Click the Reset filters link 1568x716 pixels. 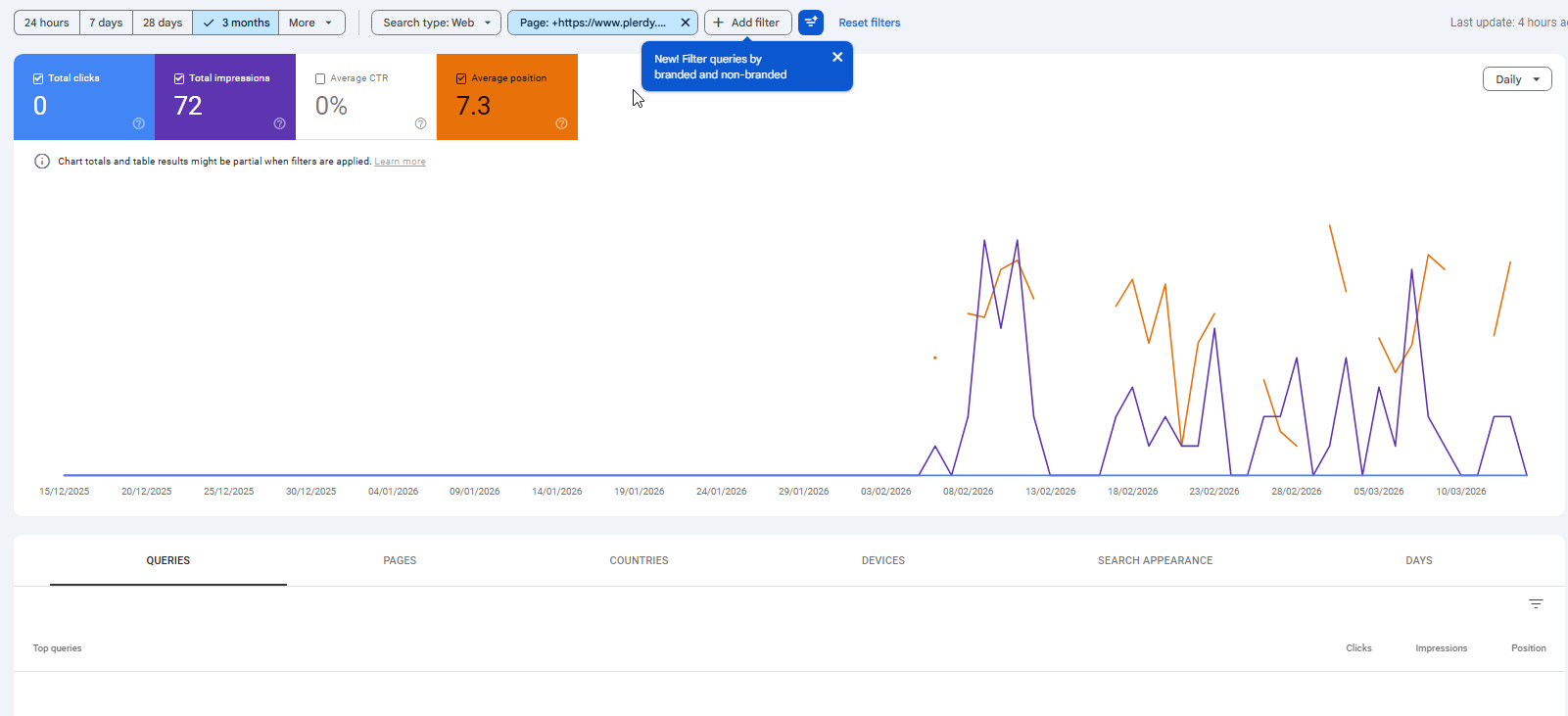[869, 23]
